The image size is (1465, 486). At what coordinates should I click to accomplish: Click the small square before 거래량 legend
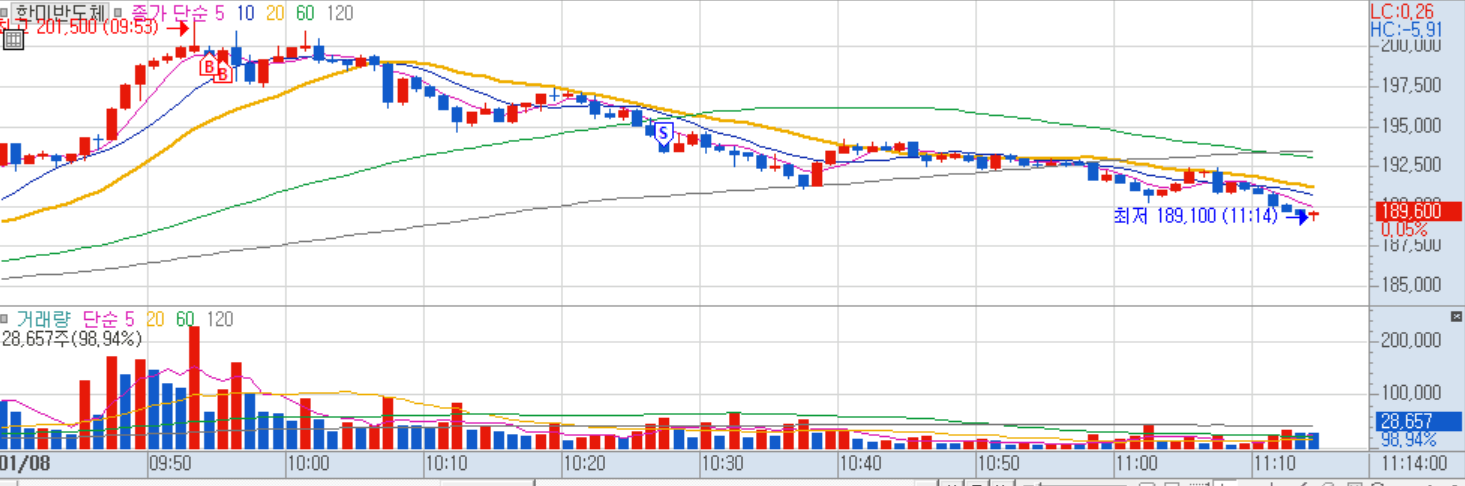(x=6, y=319)
